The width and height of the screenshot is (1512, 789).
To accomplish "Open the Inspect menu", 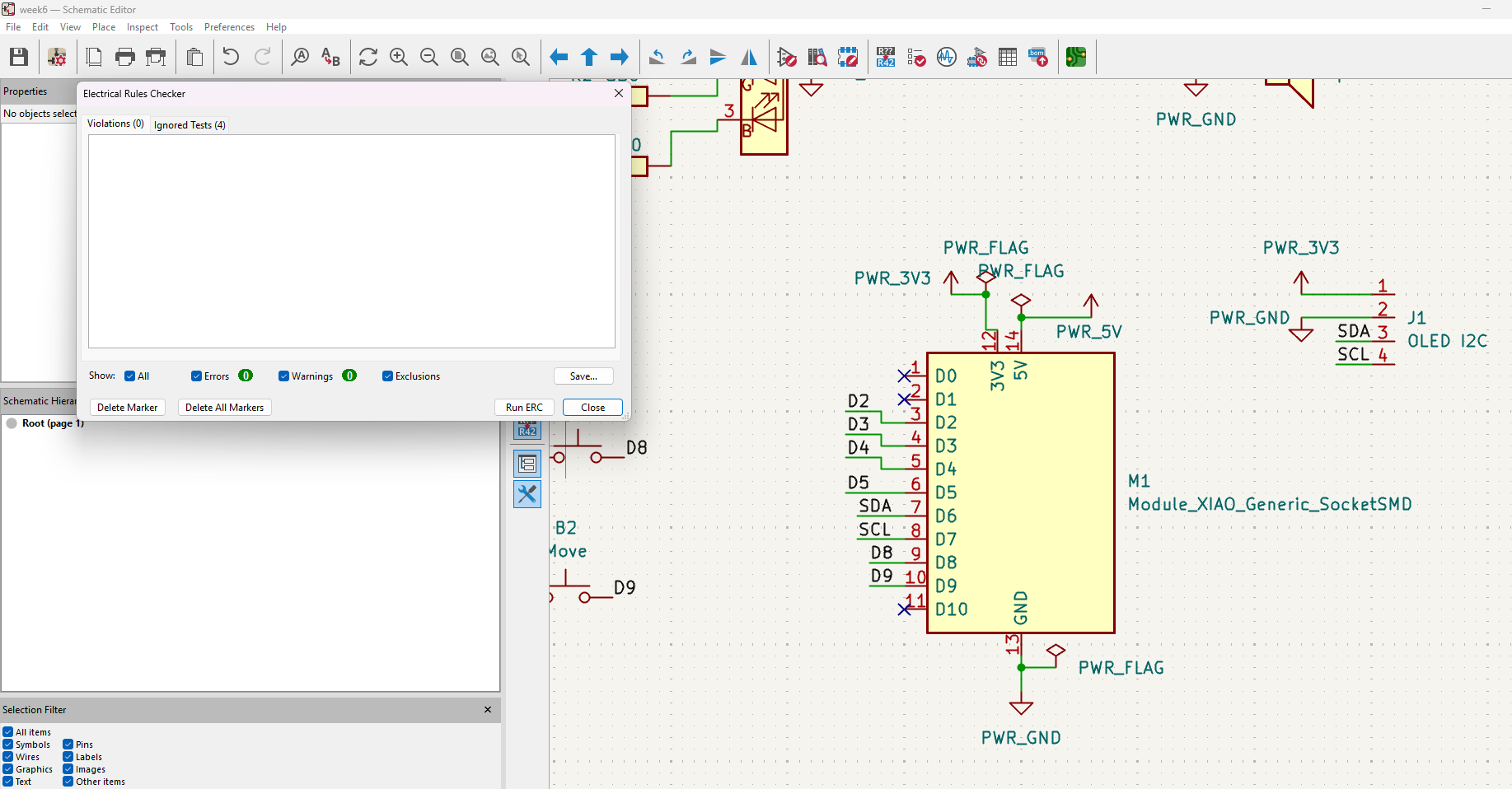I will (142, 27).
